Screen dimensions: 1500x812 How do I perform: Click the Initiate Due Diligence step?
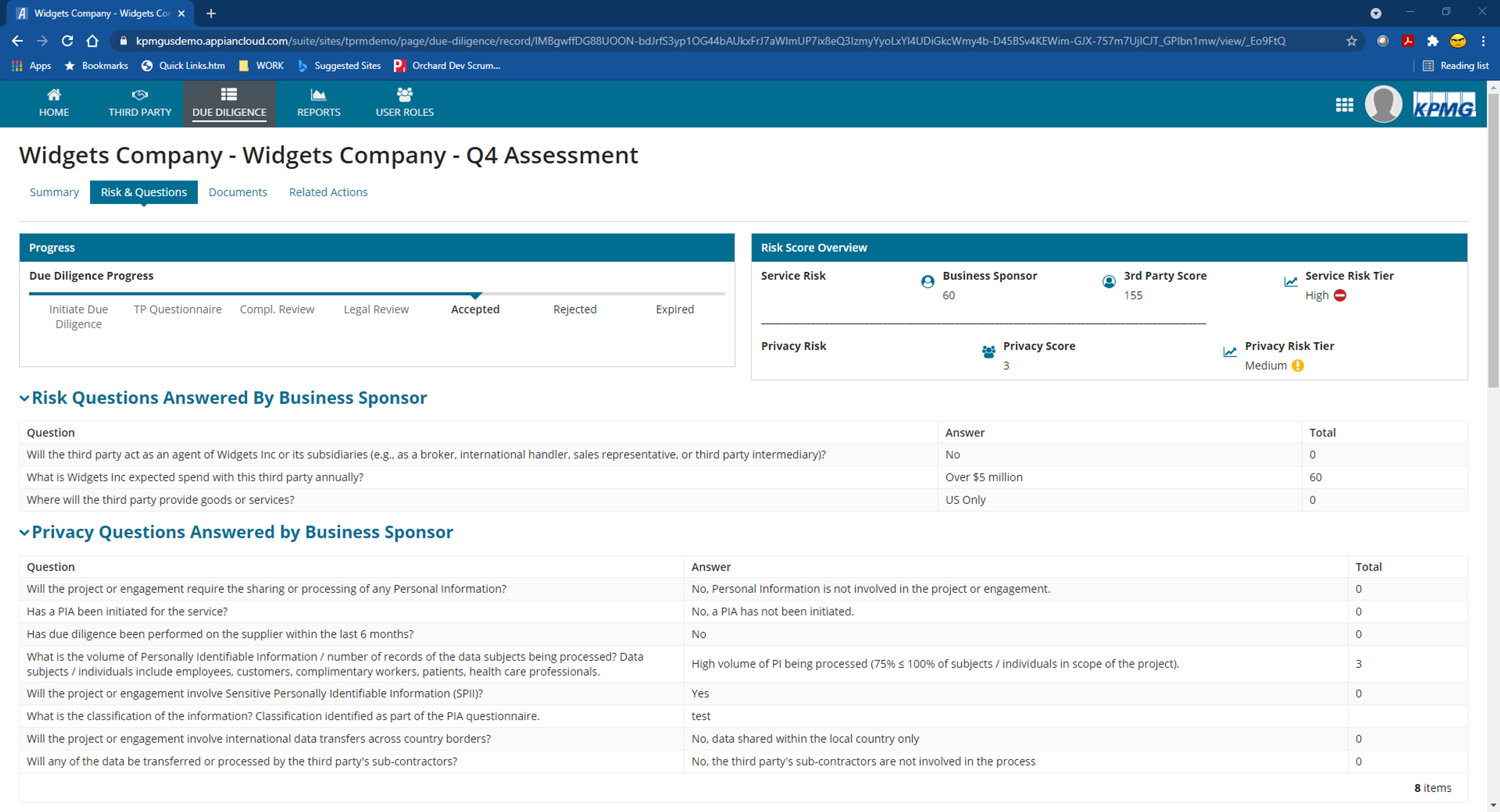tap(79, 317)
